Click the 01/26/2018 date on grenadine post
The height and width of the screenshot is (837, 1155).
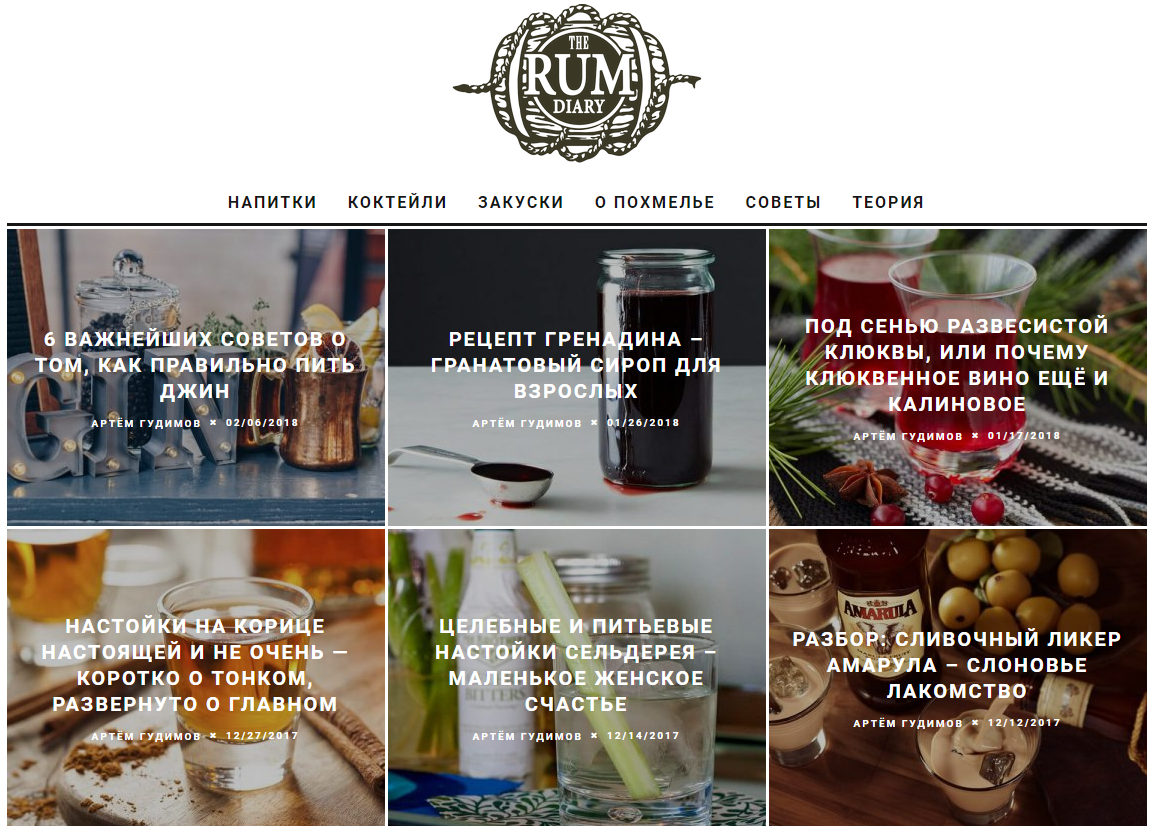pos(643,423)
